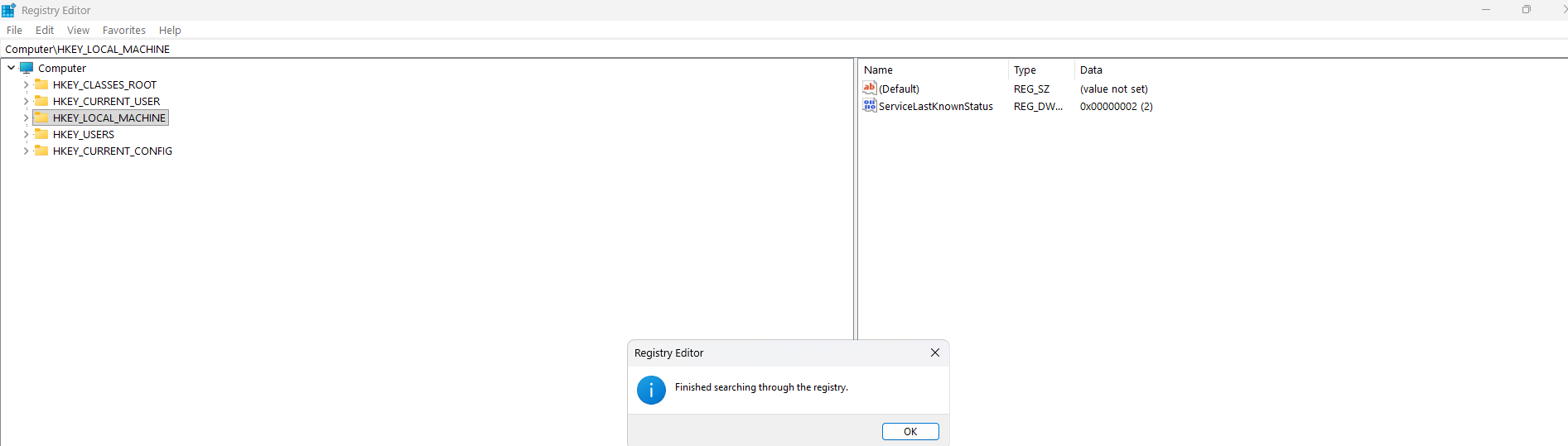This screenshot has width=1568, height=446.
Task: Click the HKEY_USERS folder icon
Action: click(x=41, y=134)
